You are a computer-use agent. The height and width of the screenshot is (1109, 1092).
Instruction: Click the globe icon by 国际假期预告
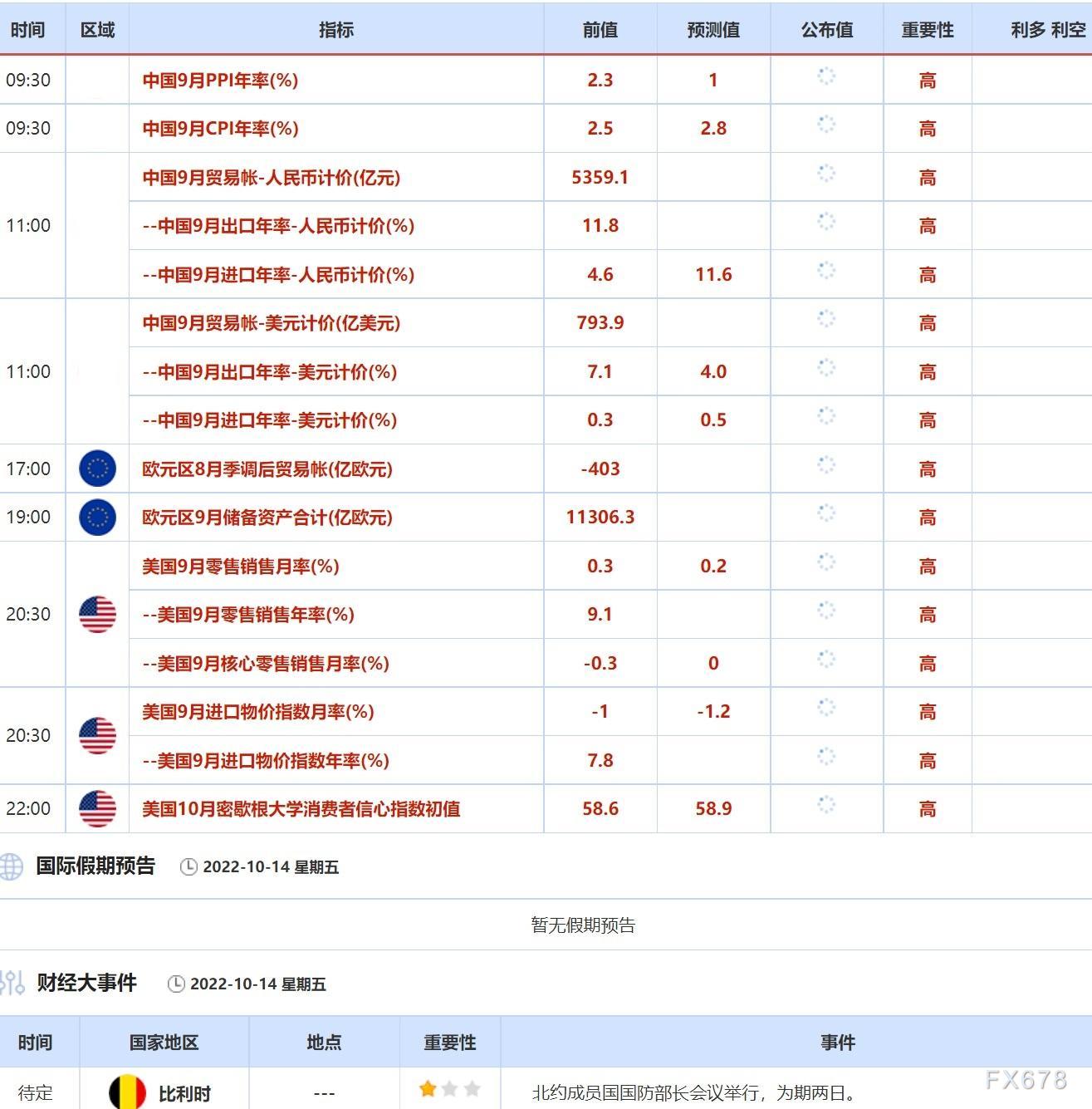pos(11,866)
